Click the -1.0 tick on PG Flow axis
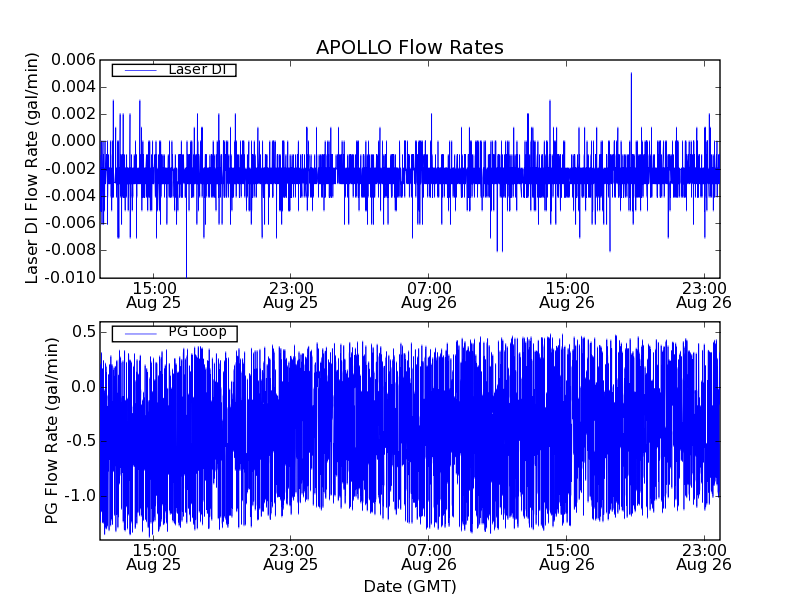800x600 pixels. pyautogui.click(x=79, y=496)
